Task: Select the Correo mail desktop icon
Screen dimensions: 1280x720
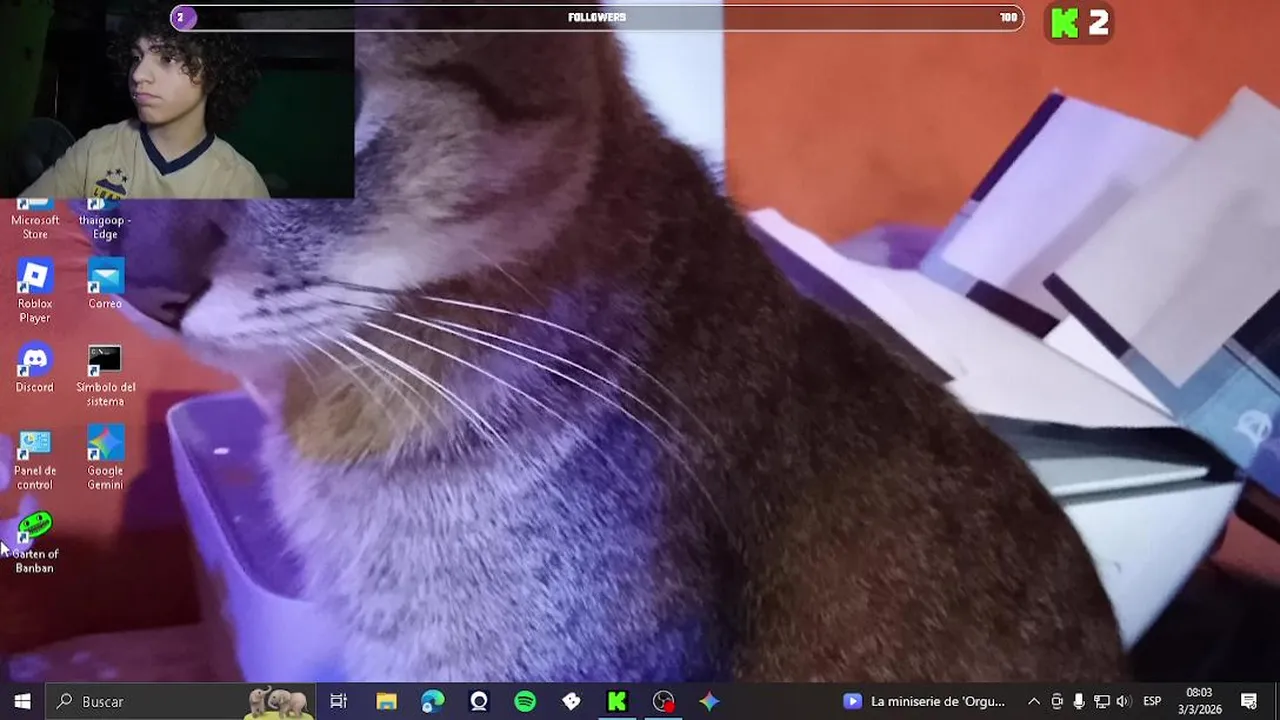Action: [x=105, y=284]
